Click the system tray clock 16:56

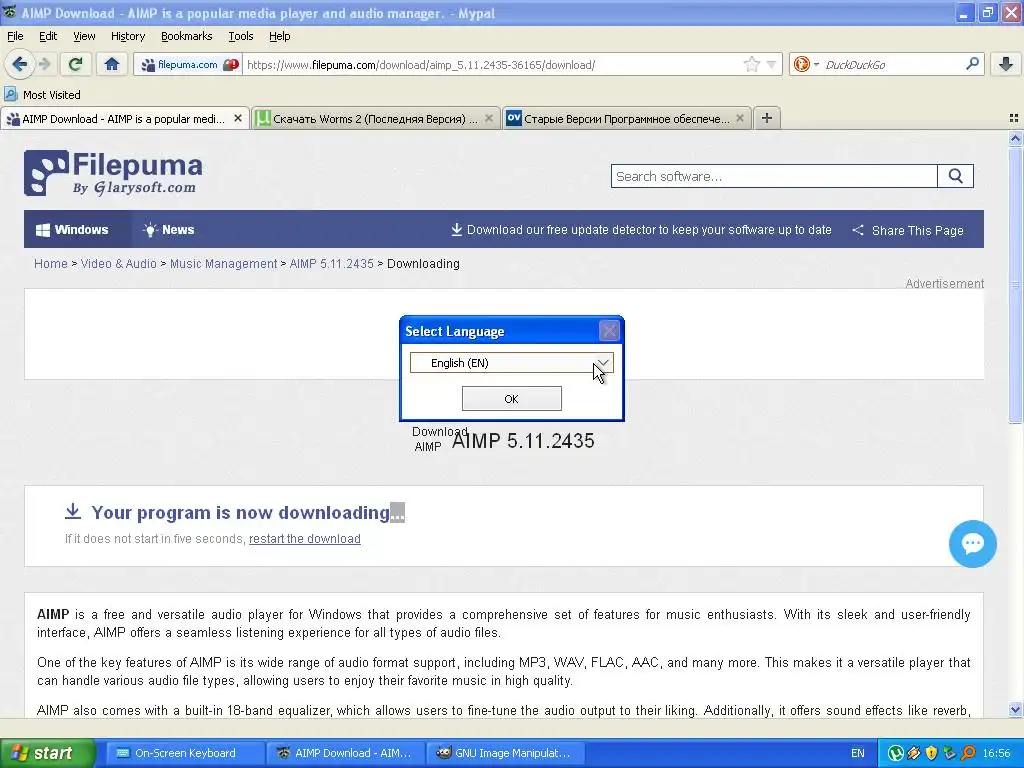click(996, 753)
